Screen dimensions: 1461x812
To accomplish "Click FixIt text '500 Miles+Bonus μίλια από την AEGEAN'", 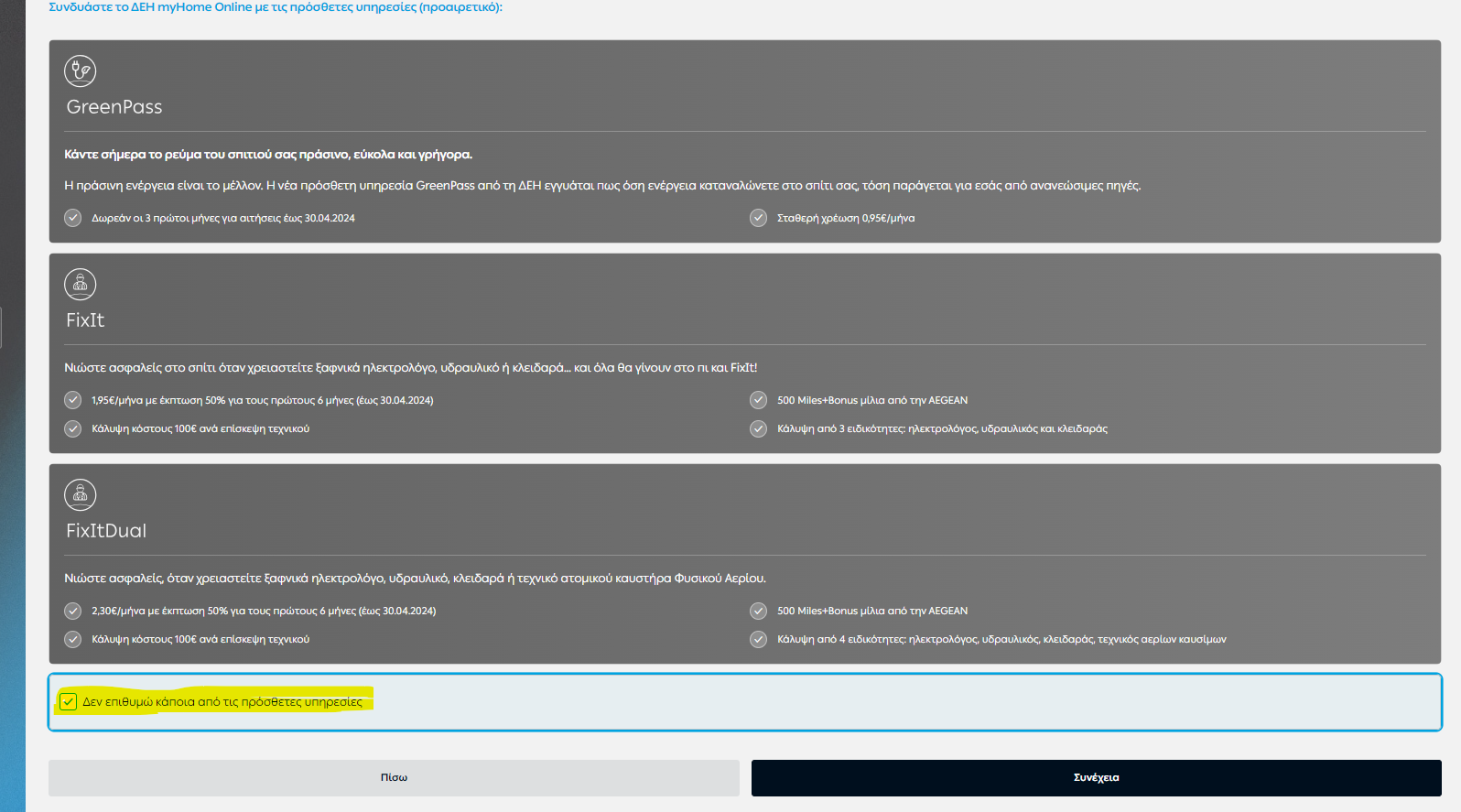I will [x=872, y=400].
